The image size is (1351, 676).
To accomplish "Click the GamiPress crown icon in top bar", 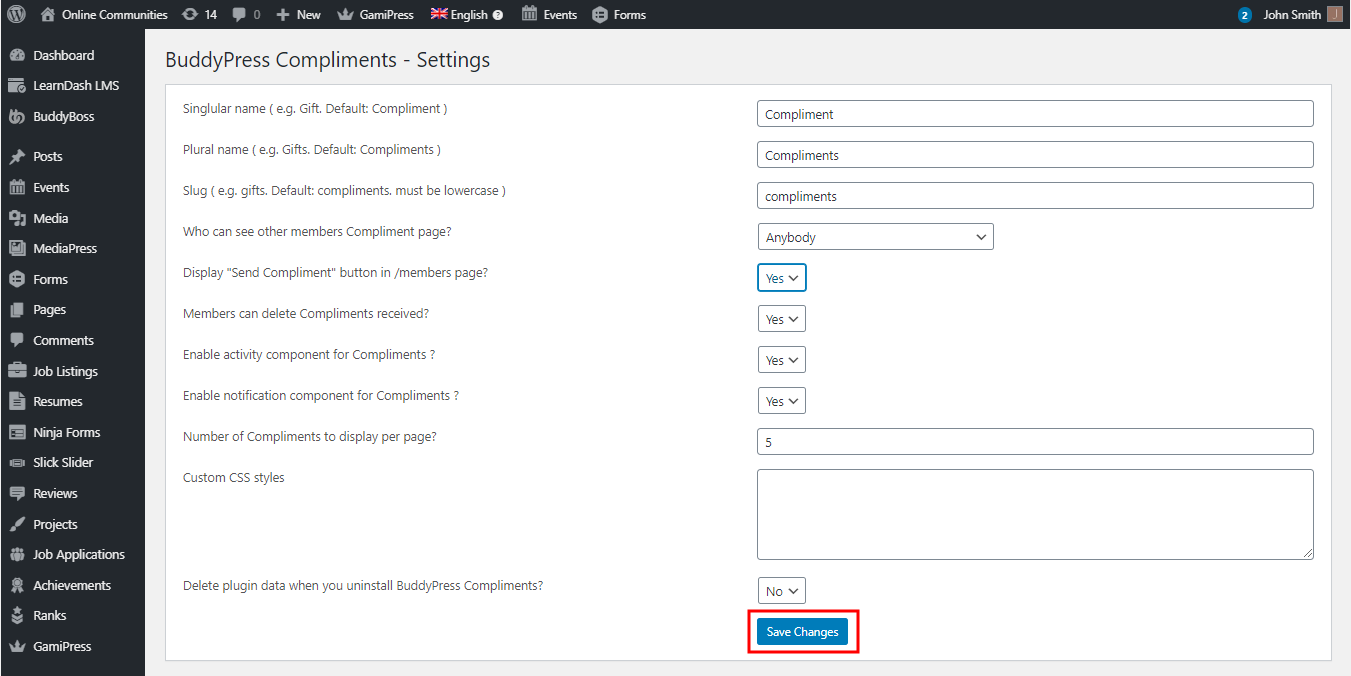I will point(345,15).
